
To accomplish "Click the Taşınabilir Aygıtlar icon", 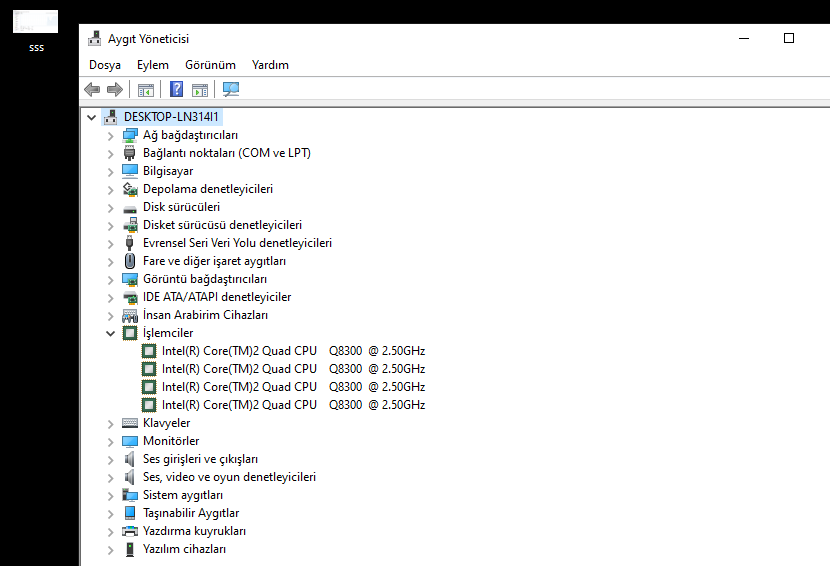I will (130, 513).
